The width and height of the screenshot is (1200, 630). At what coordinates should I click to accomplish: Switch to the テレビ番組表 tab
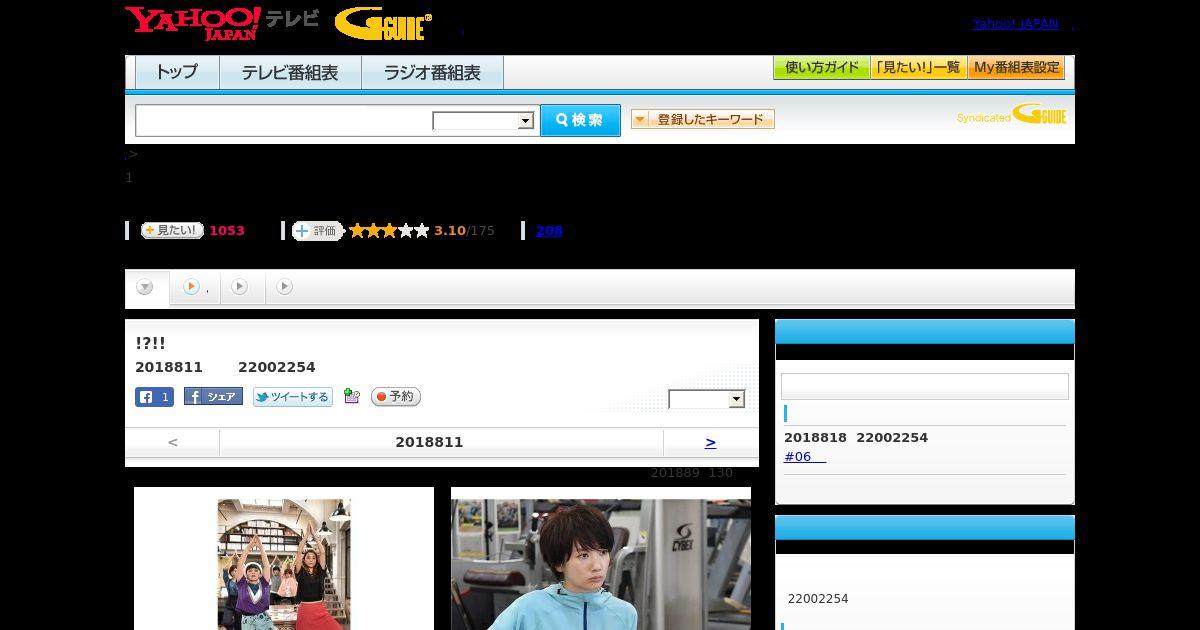(x=290, y=72)
